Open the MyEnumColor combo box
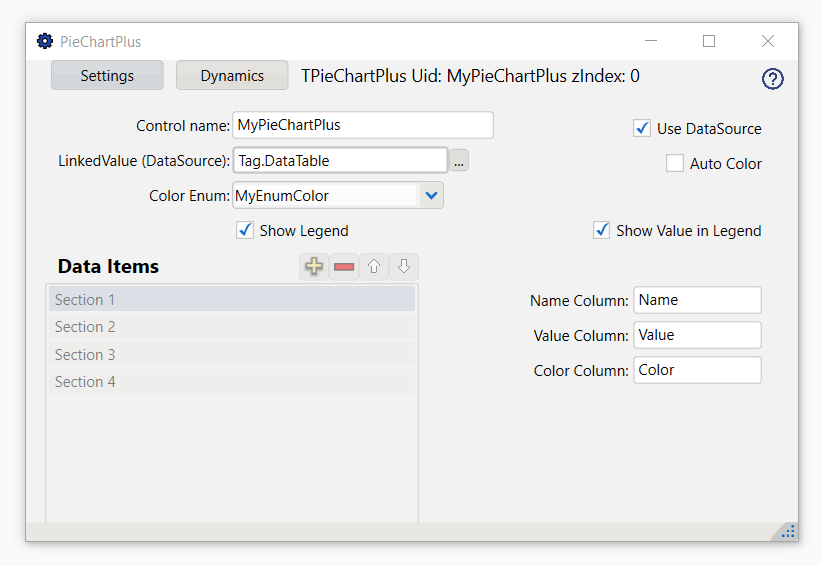 pyautogui.click(x=338, y=195)
